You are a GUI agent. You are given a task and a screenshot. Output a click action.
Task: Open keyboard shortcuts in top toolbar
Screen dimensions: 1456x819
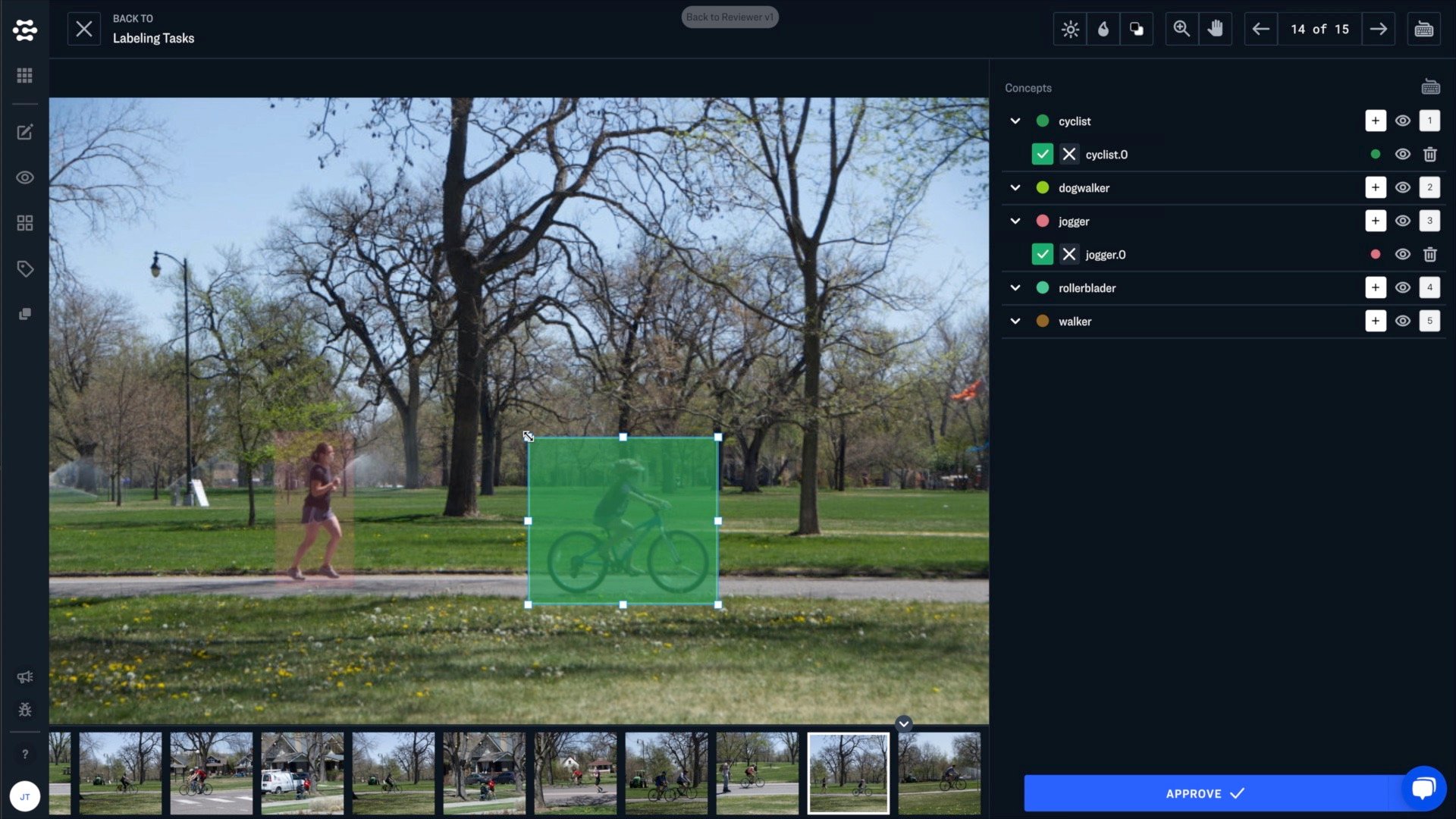(1423, 29)
